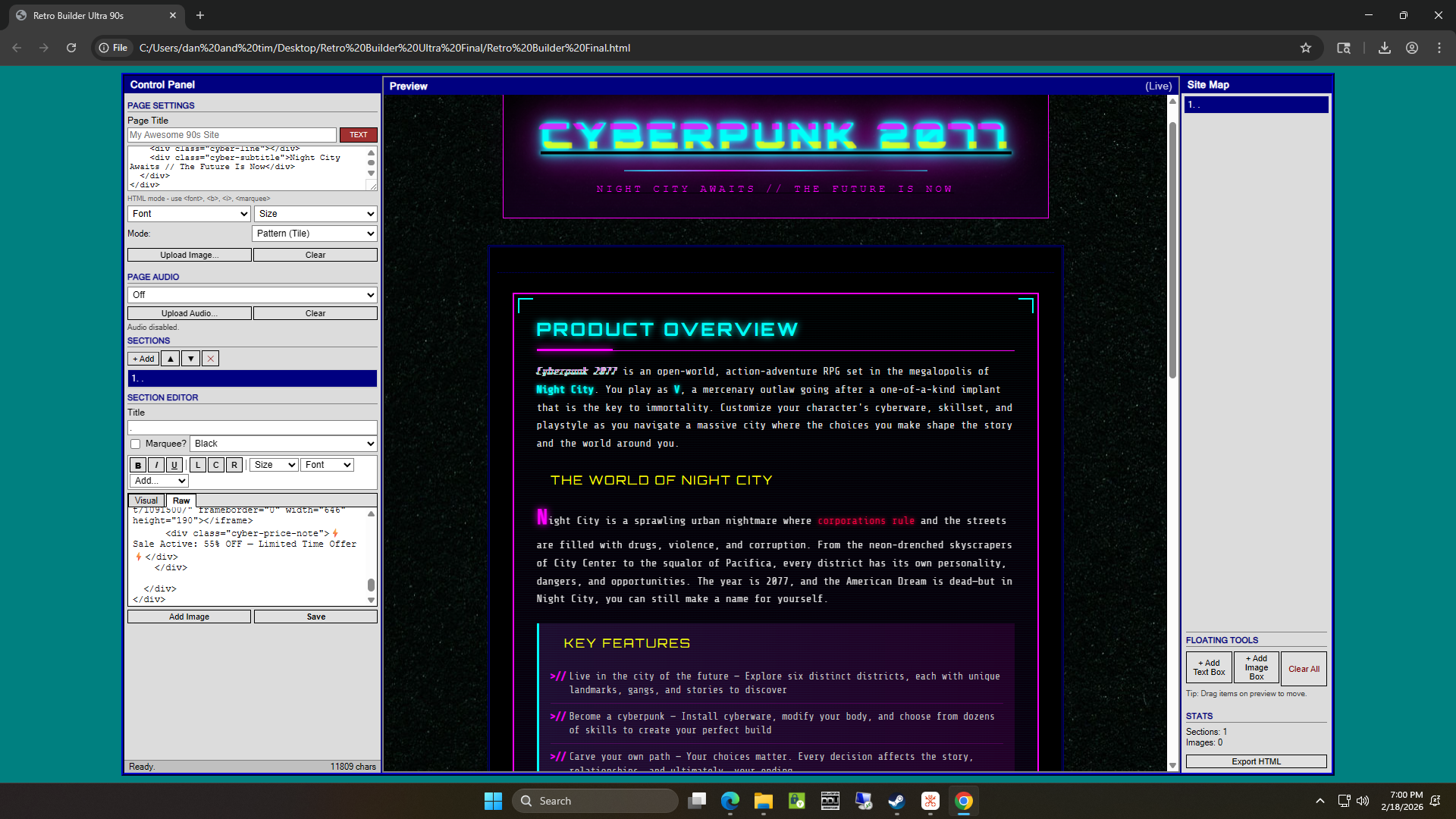The width and height of the screenshot is (1456, 819).
Task: Click the Export HTML button
Action: tap(1256, 761)
